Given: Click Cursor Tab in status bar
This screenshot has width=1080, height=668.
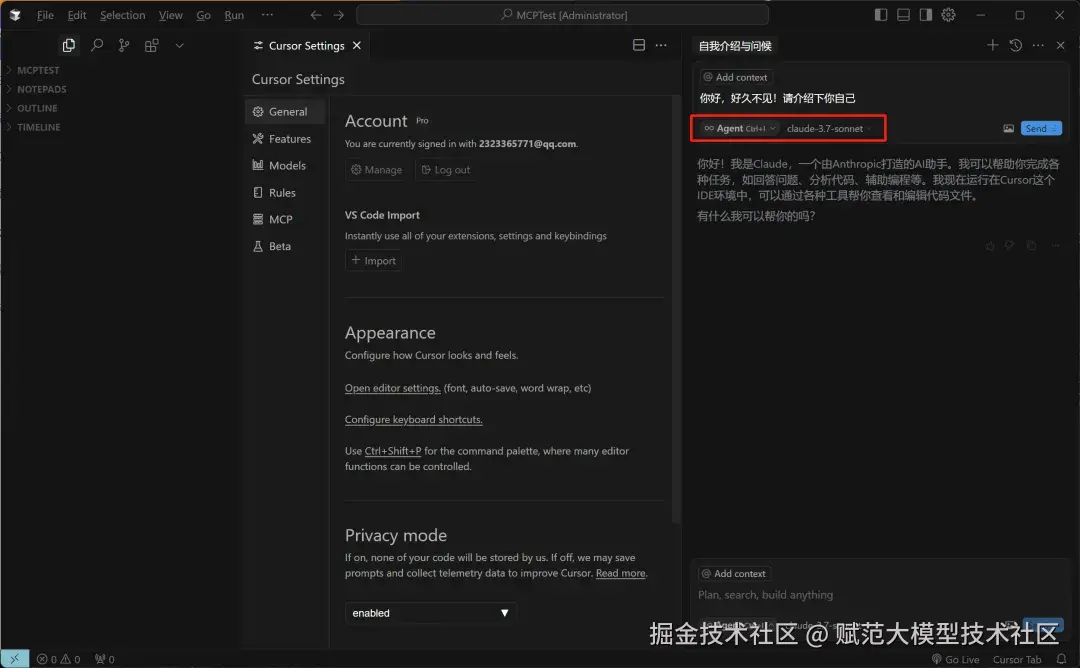Looking at the screenshot, I should pyautogui.click(x=1017, y=659).
